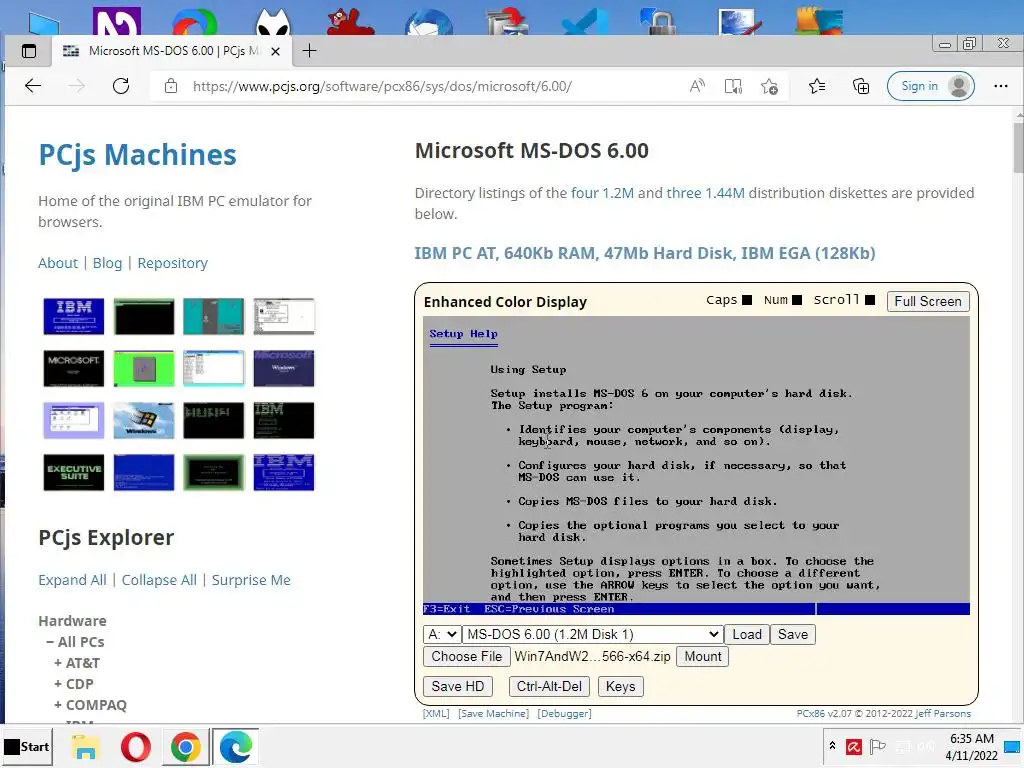Click inside the emulator Setup Help screen
1024x768 pixels.
pos(696,466)
